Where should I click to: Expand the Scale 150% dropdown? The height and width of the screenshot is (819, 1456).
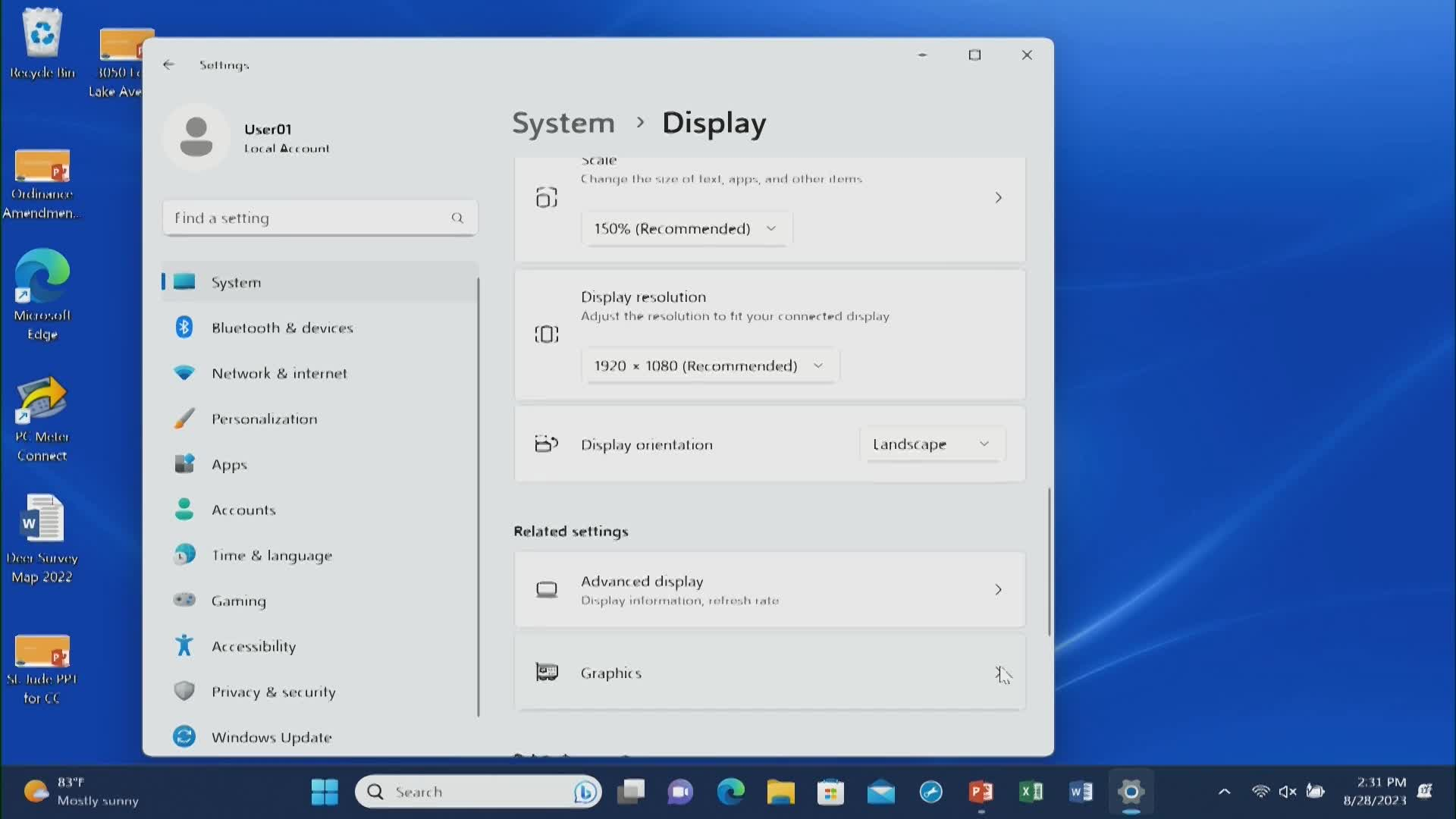click(x=686, y=228)
